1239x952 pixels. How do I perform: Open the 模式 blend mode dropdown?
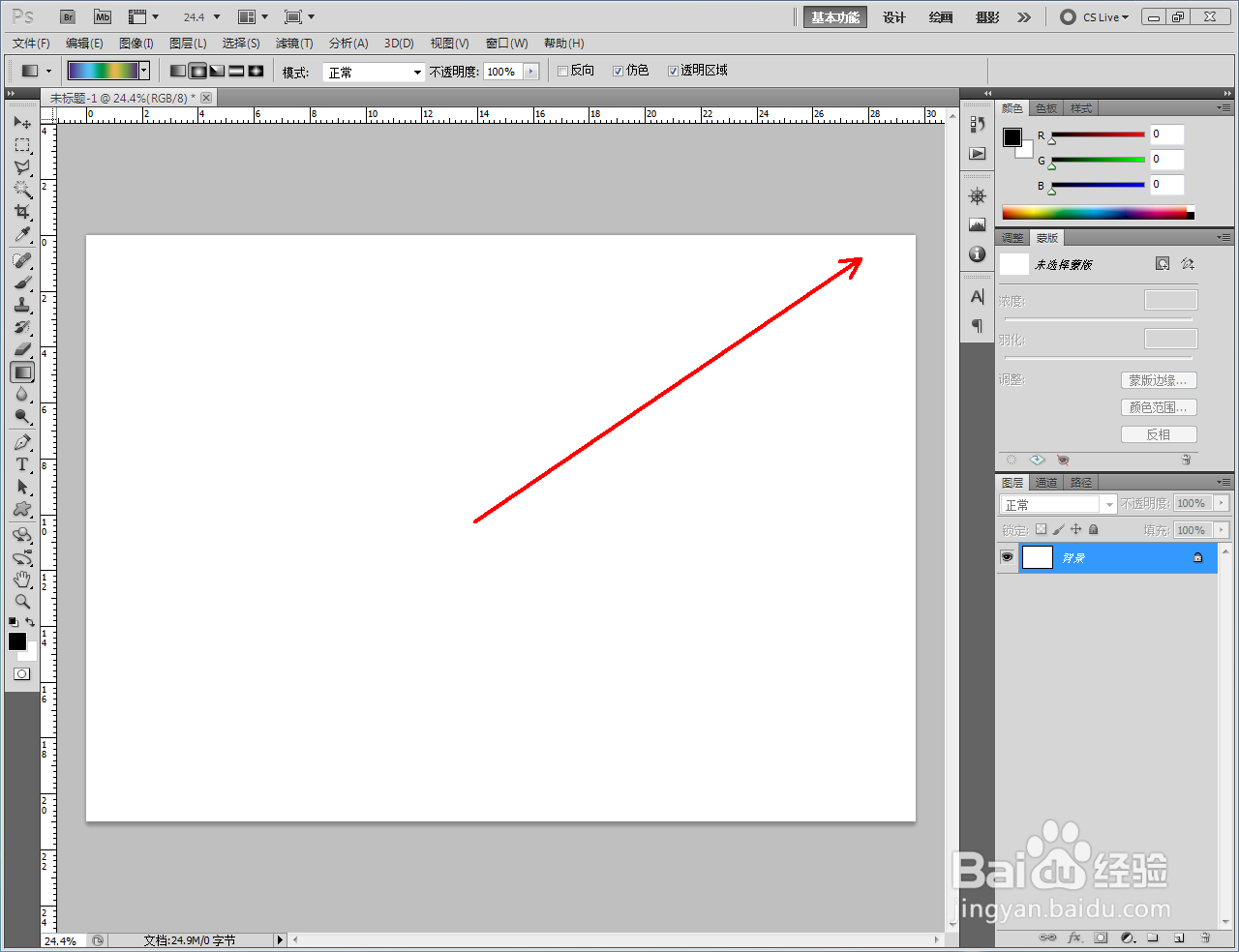tap(374, 72)
